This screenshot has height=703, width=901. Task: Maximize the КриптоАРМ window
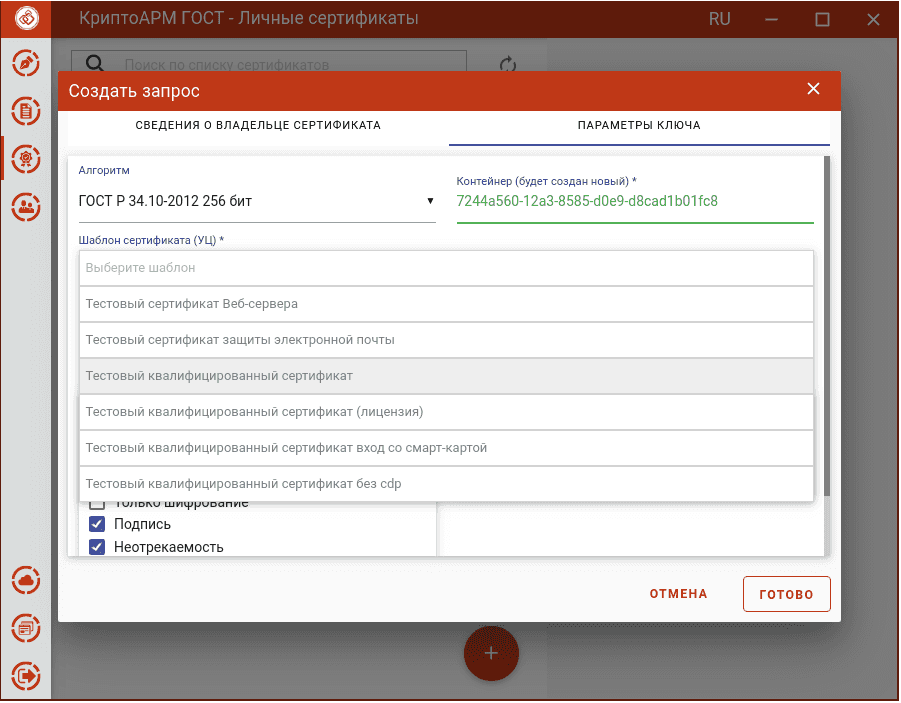(x=822, y=20)
